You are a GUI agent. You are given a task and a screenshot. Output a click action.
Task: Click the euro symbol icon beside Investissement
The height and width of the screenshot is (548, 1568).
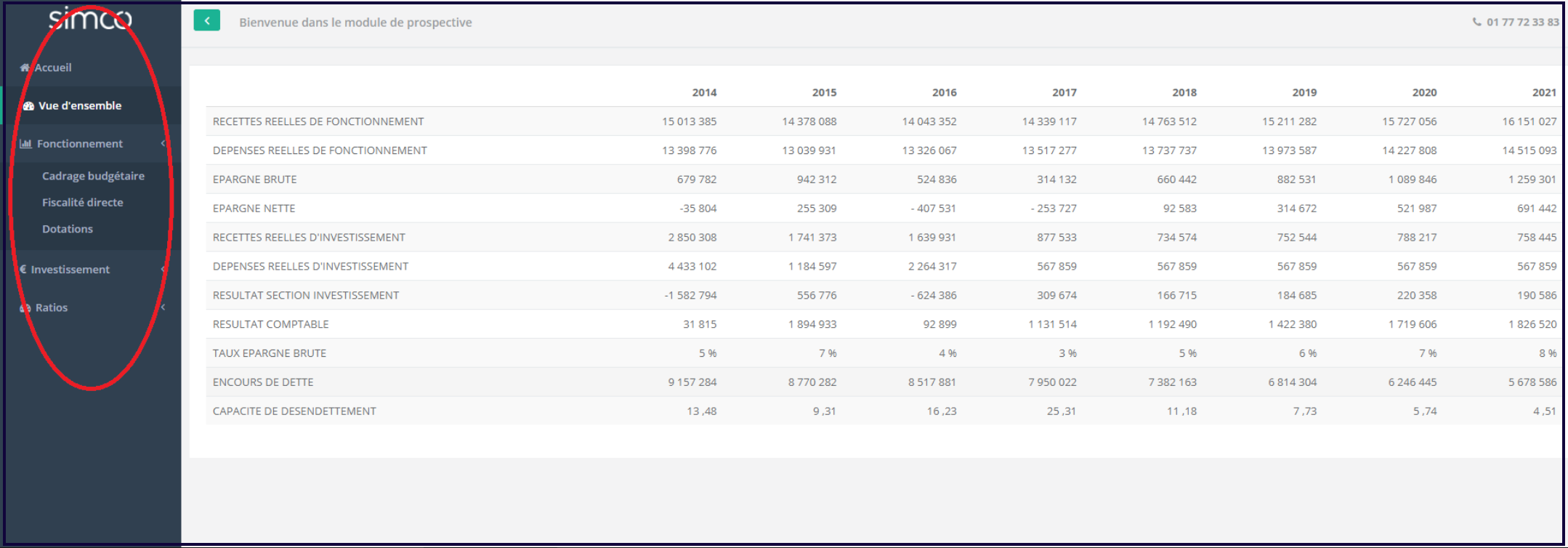(23, 270)
